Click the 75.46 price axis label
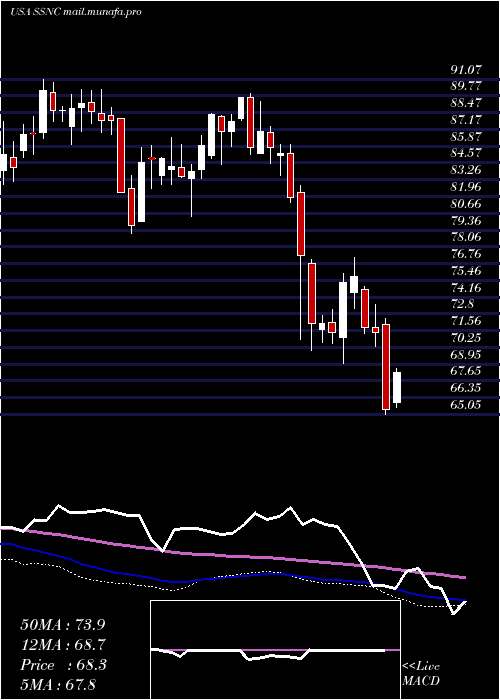 click(x=466, y=271)
